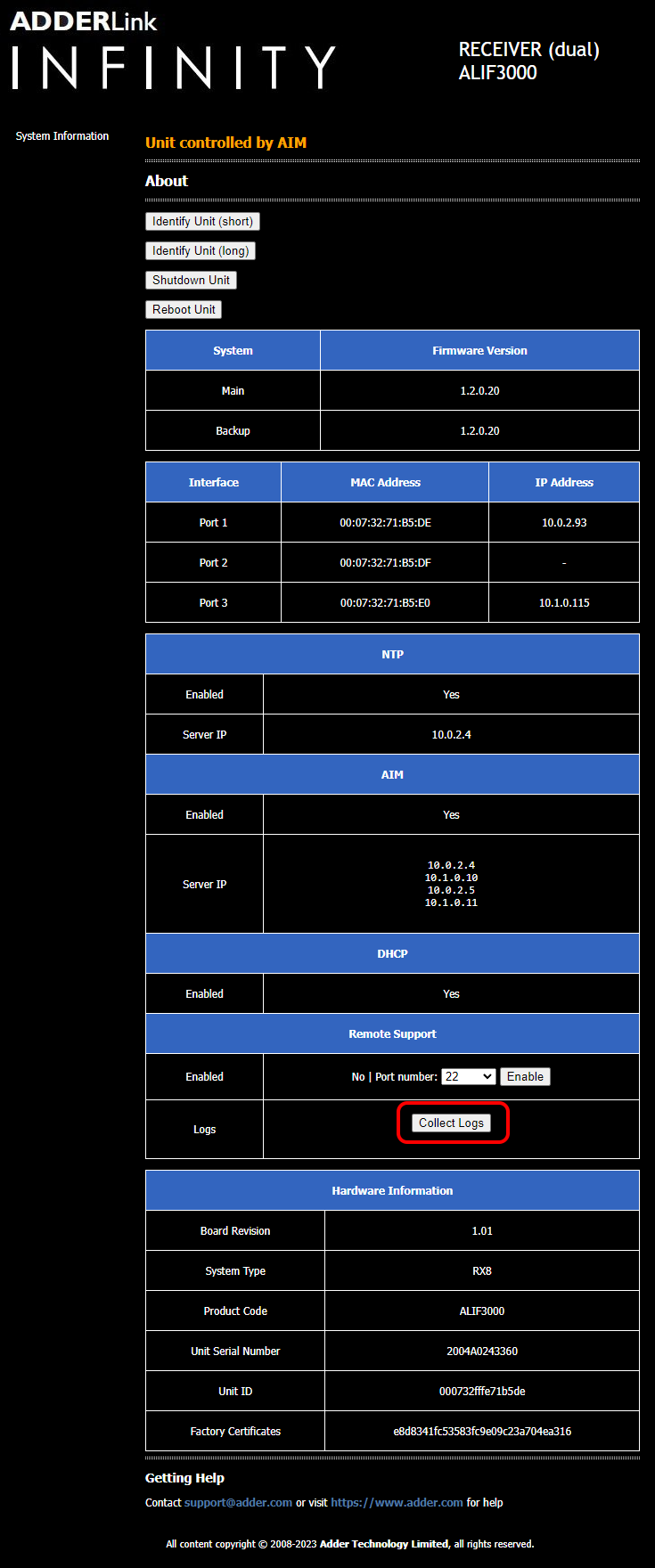Click the Collect Logs button

pos(451,1123)
